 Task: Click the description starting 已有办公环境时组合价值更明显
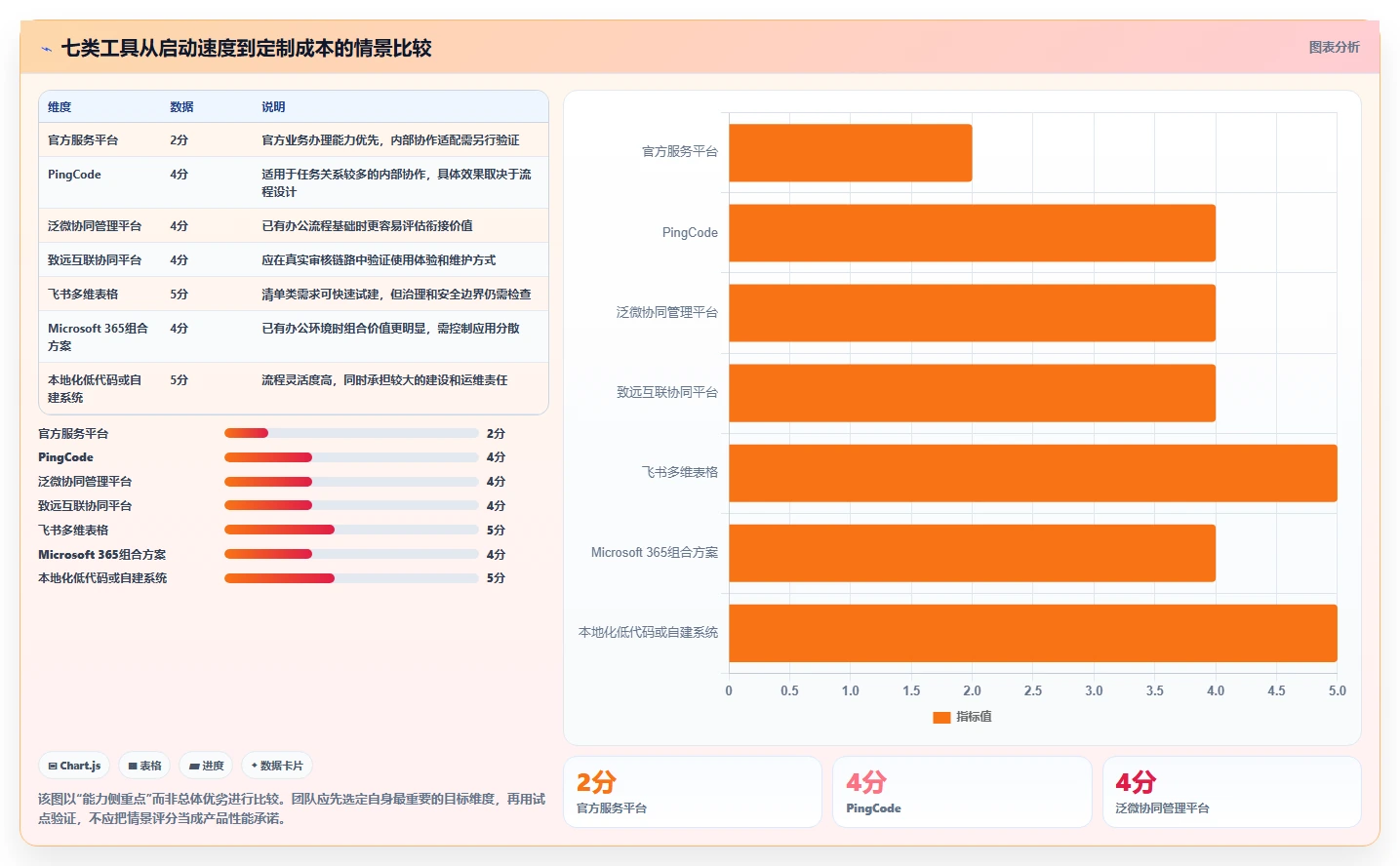pyautogui.click(x=390, y=329)
